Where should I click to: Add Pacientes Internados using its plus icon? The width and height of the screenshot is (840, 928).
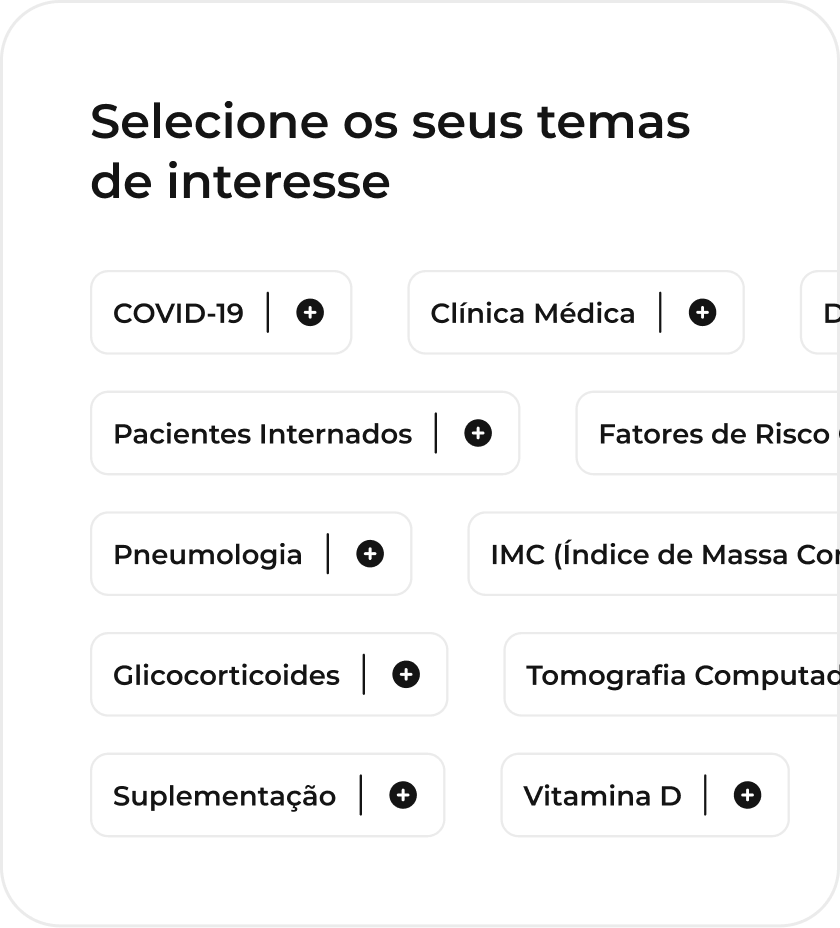(478, 433)
